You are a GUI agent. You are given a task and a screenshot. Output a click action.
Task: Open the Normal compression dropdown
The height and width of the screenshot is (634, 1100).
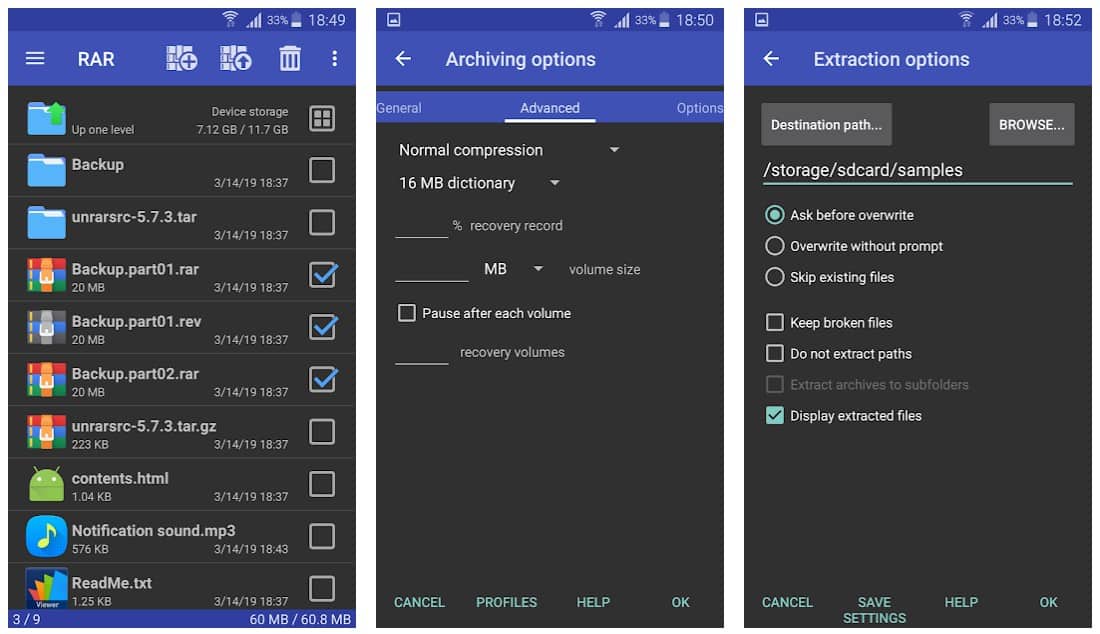click(x=614, y=150)
